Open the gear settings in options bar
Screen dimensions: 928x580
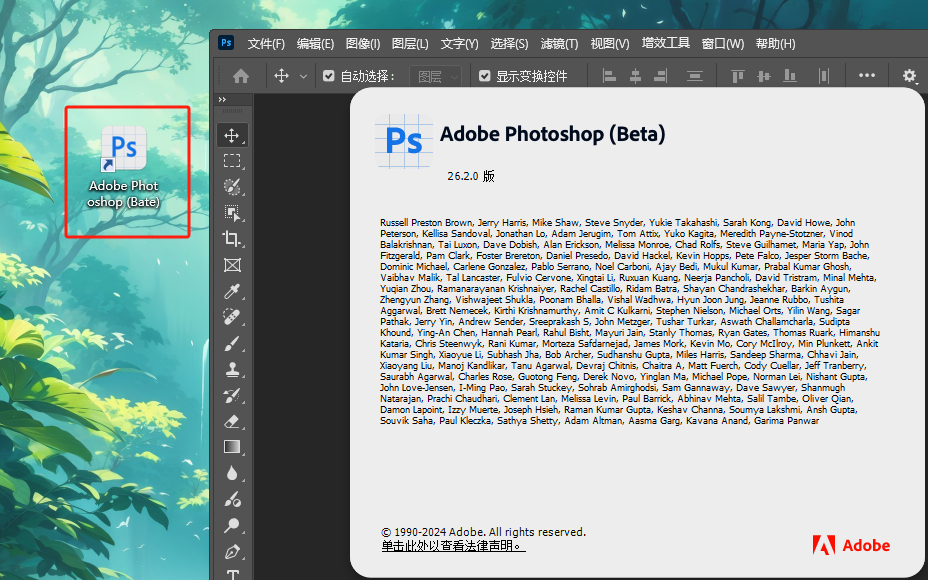(910, 76)
